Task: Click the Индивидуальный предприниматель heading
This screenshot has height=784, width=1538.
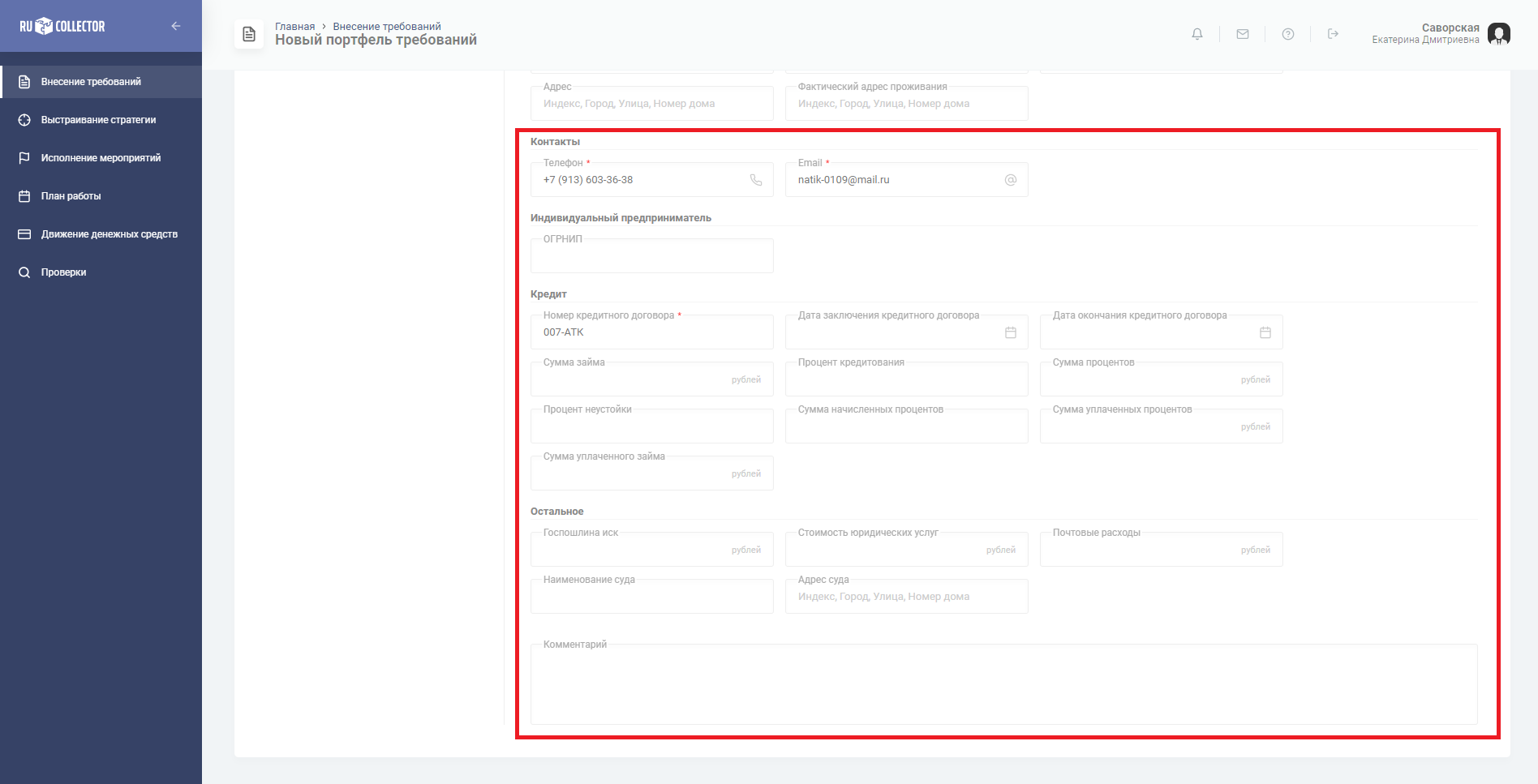Action: (621, 218)
